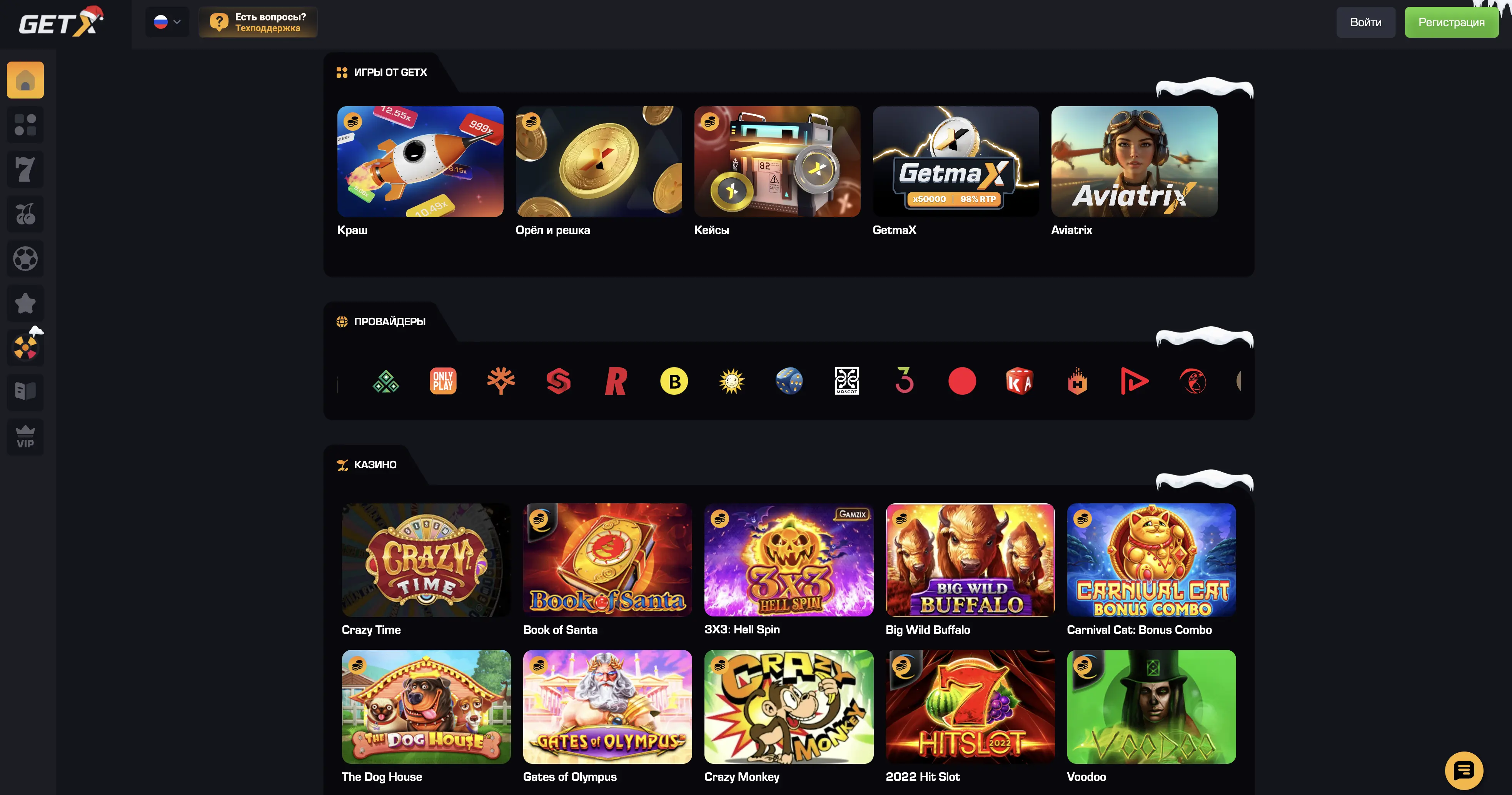Open the home icon in sidebar
The image size is (1512, 795).
coord(25,80)
